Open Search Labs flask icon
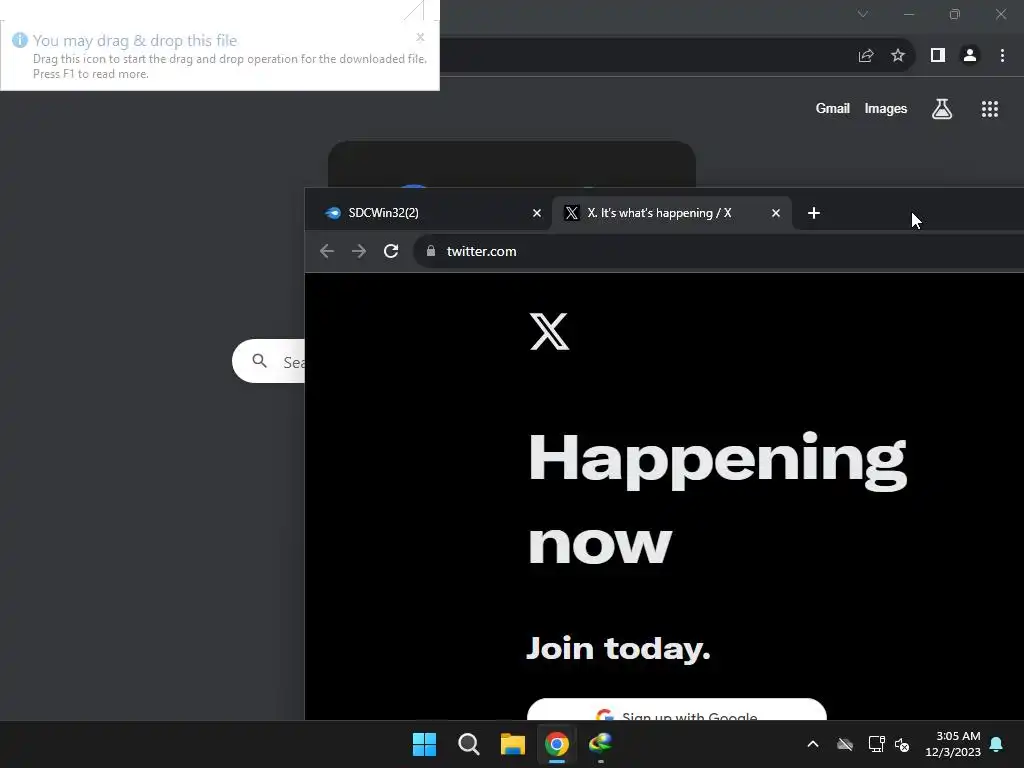 point(942,108)
